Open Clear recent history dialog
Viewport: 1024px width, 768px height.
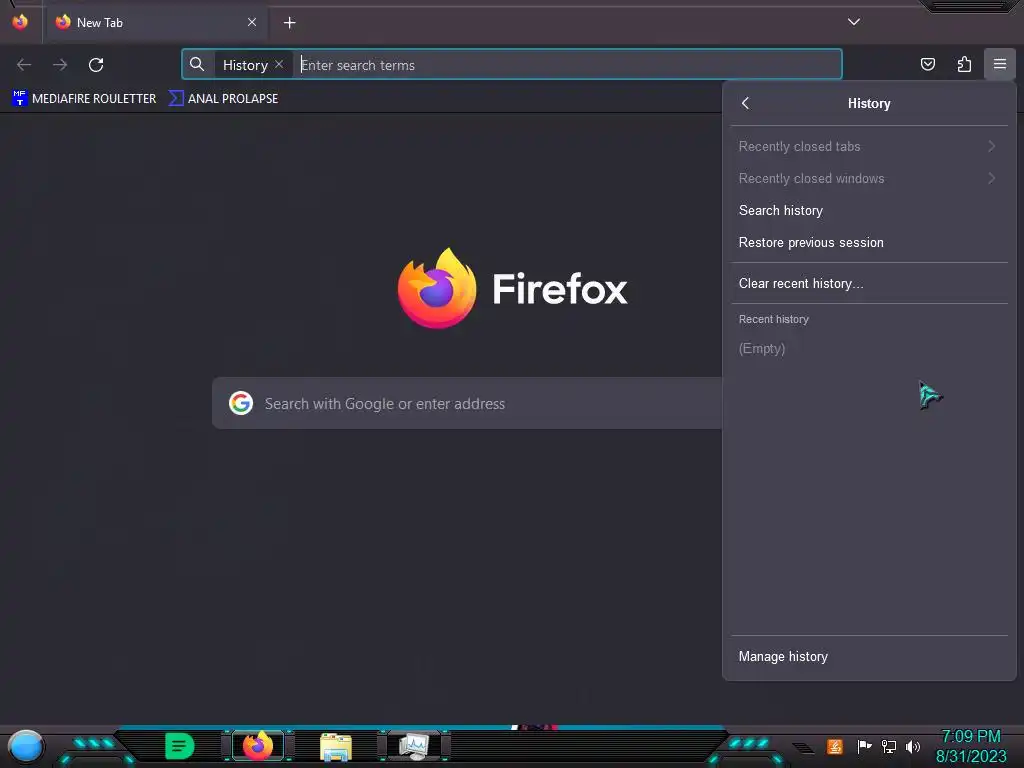coord(869,283)
